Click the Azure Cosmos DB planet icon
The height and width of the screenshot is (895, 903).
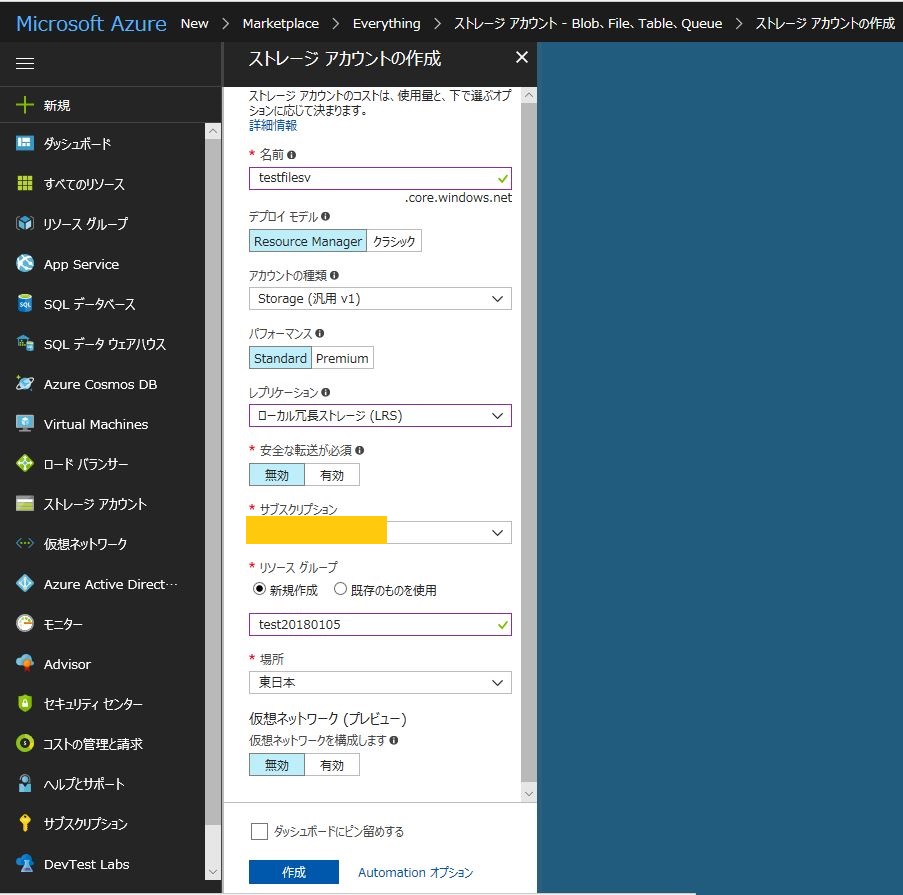pyautogui.click(x=25, y=383)
